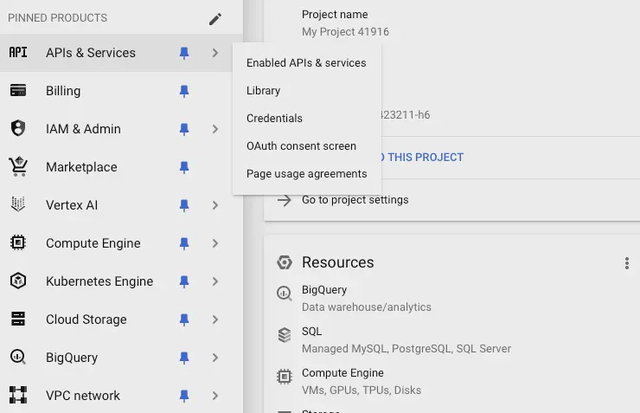Click the Cloud Storage icon in sidebar
Screen dimensions: 640x413
[18, 319]
